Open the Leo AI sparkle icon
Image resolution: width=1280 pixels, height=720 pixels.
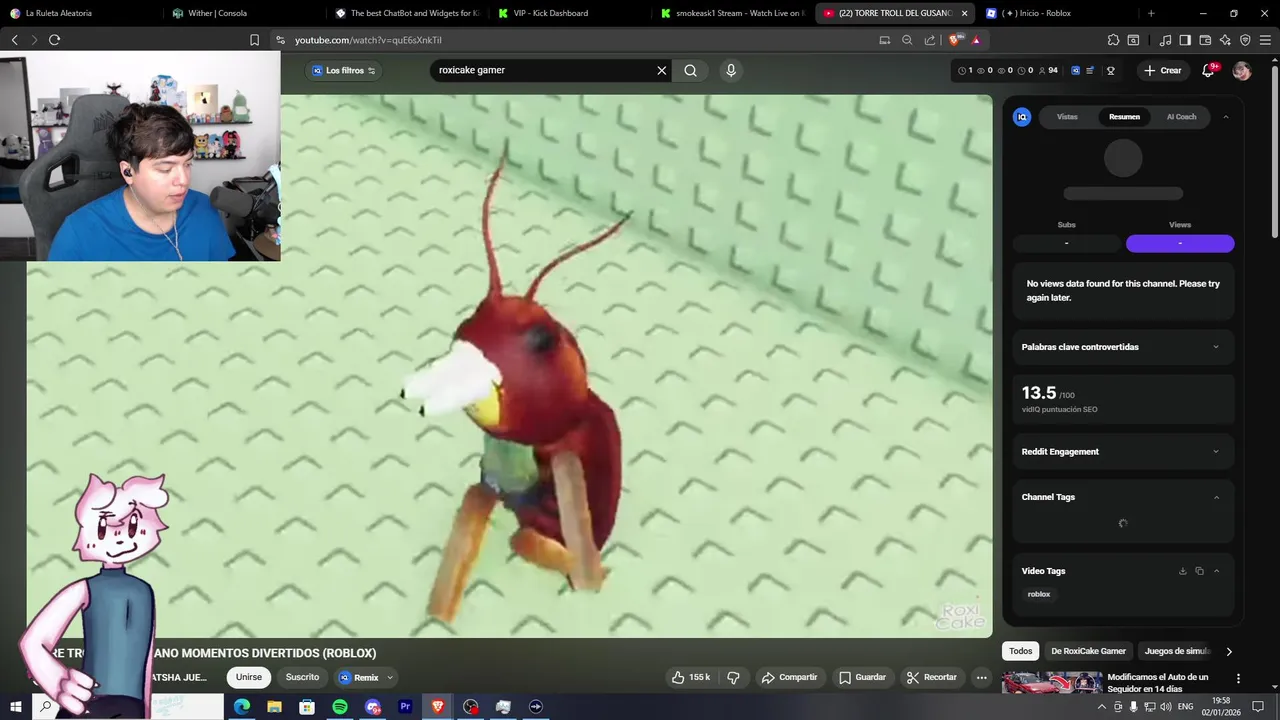pyautogui.click(x=1225, y=40)
